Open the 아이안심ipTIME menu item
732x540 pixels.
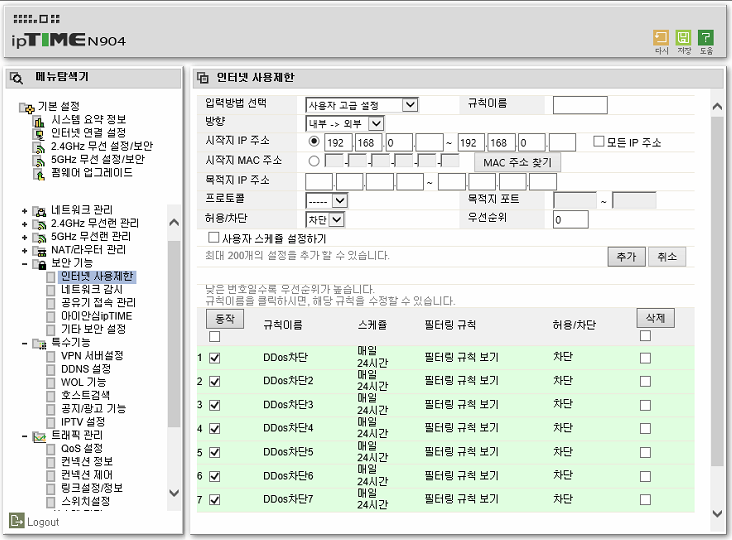pyautogui.click(x=97, y=316)
